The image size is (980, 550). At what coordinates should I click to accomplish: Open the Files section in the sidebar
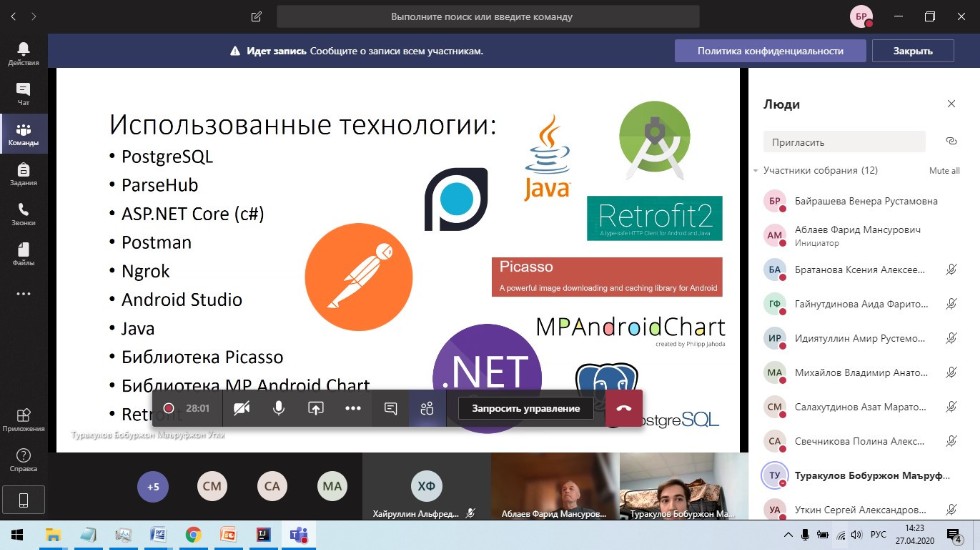tap(23, 254)
